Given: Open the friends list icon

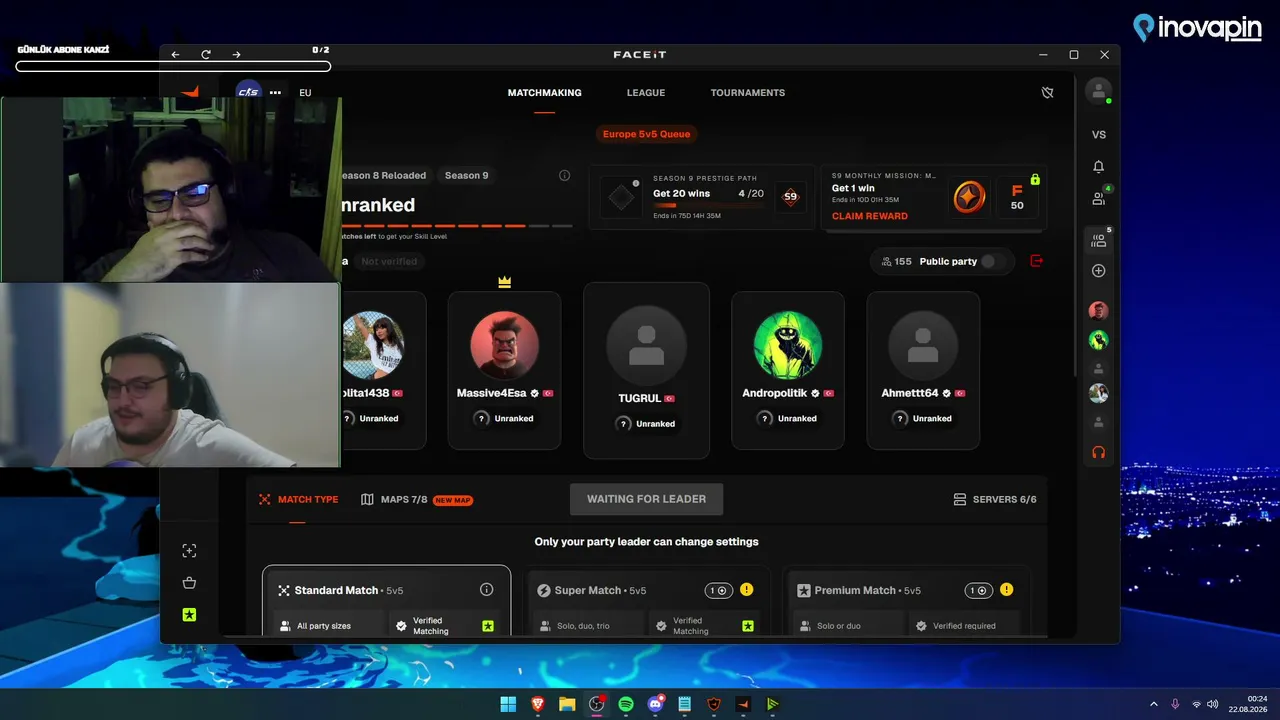Looking at the screenshot, I should (x=1099, y=199).
